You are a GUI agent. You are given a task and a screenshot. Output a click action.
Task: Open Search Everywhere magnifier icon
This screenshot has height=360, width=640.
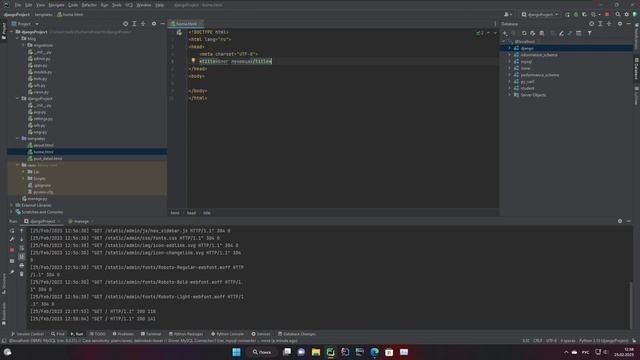click(618, 14)
